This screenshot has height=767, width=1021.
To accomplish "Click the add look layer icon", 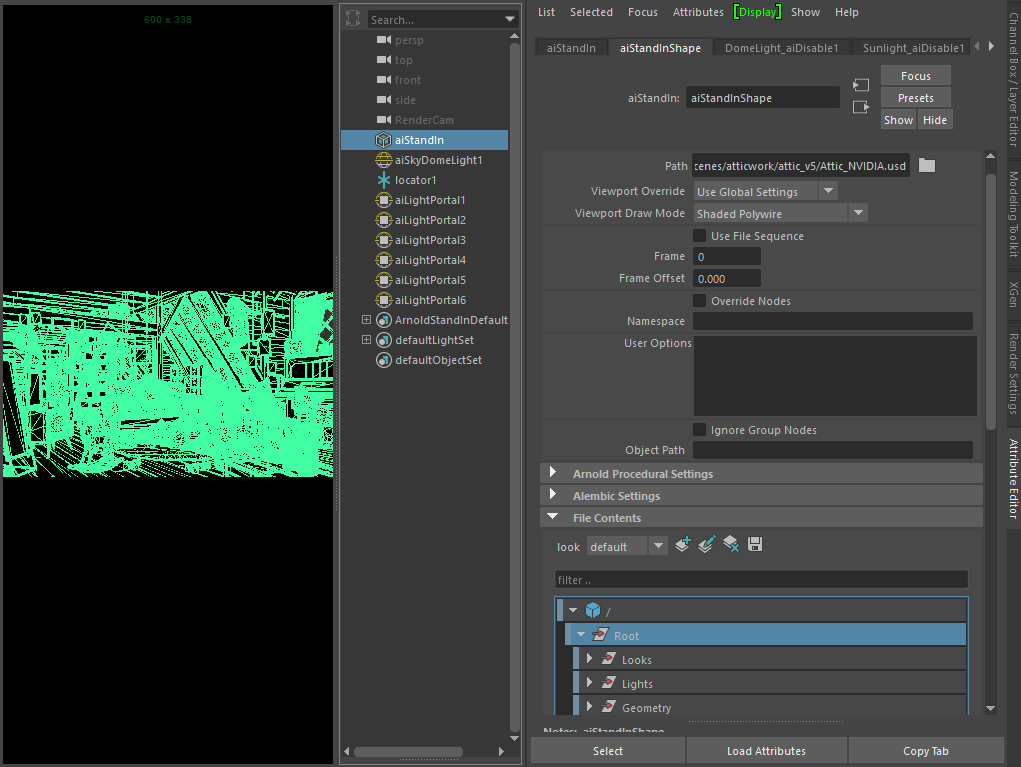I will [683, 545].
